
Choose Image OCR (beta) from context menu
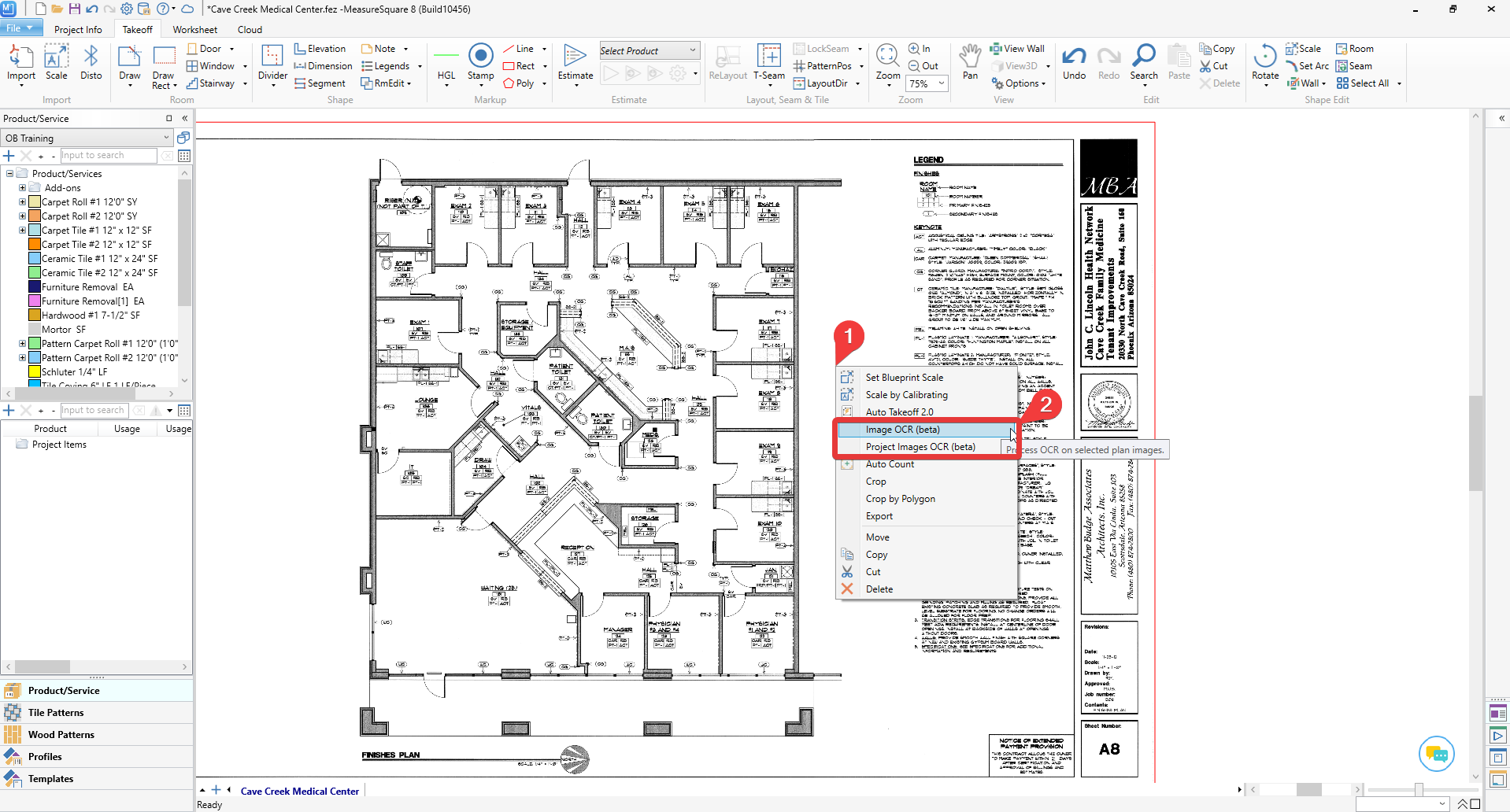(927, 430)
